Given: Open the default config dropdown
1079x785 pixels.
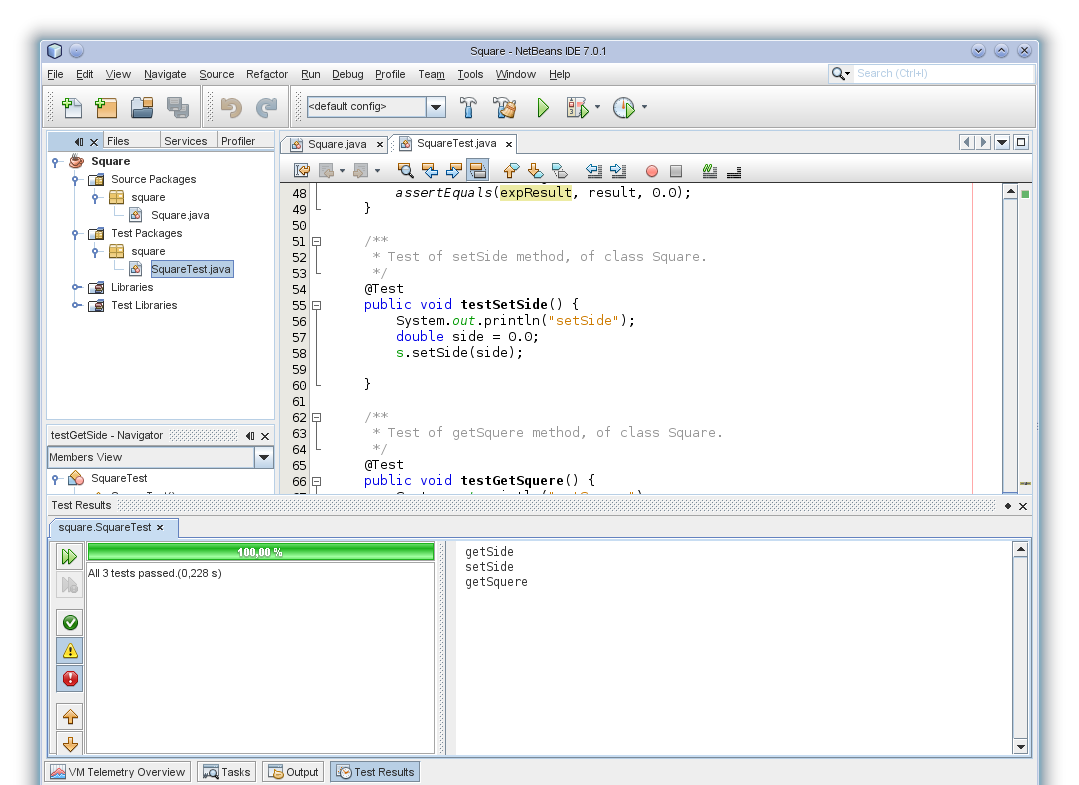Looking at the screenshot, I should coord(436,107).
